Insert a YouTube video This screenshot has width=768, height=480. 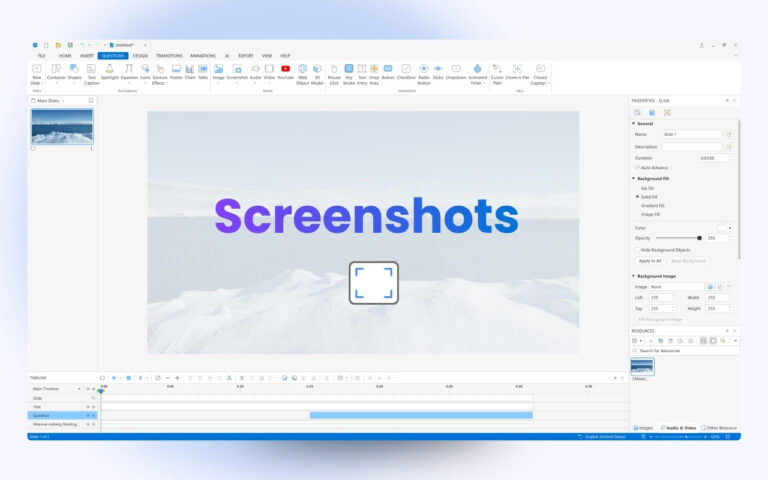tap(286, 72)
